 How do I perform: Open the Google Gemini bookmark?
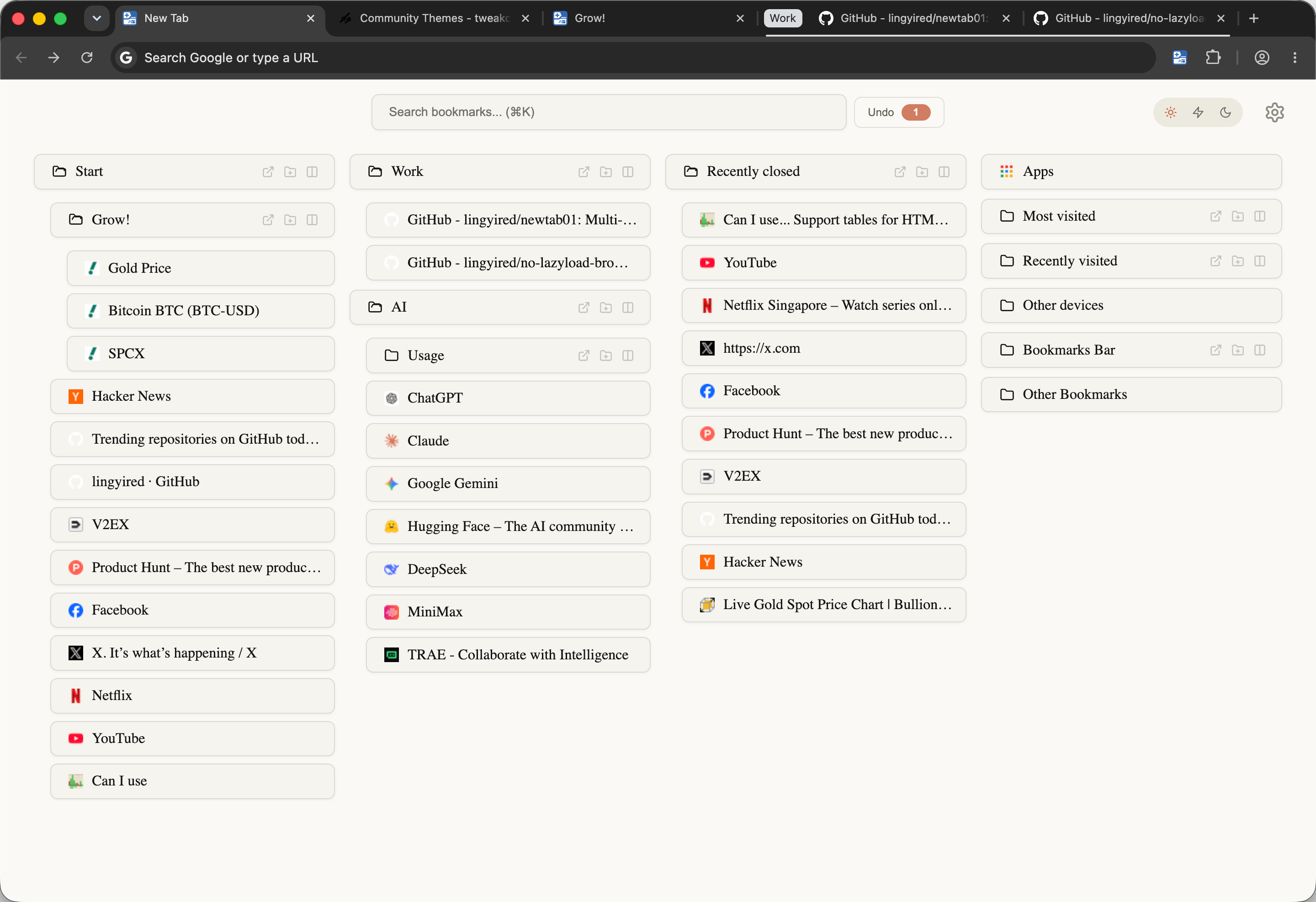point(508,483)
